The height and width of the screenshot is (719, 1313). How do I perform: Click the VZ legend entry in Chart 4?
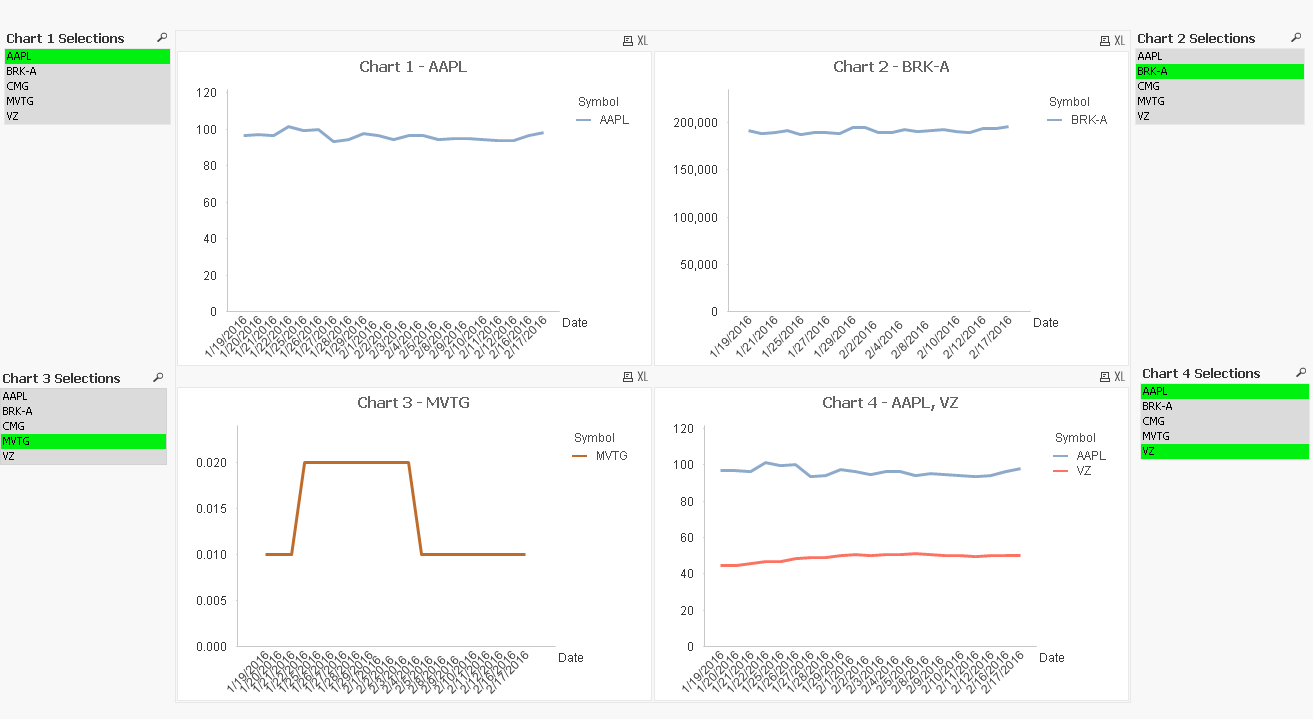click(1087, 470)
